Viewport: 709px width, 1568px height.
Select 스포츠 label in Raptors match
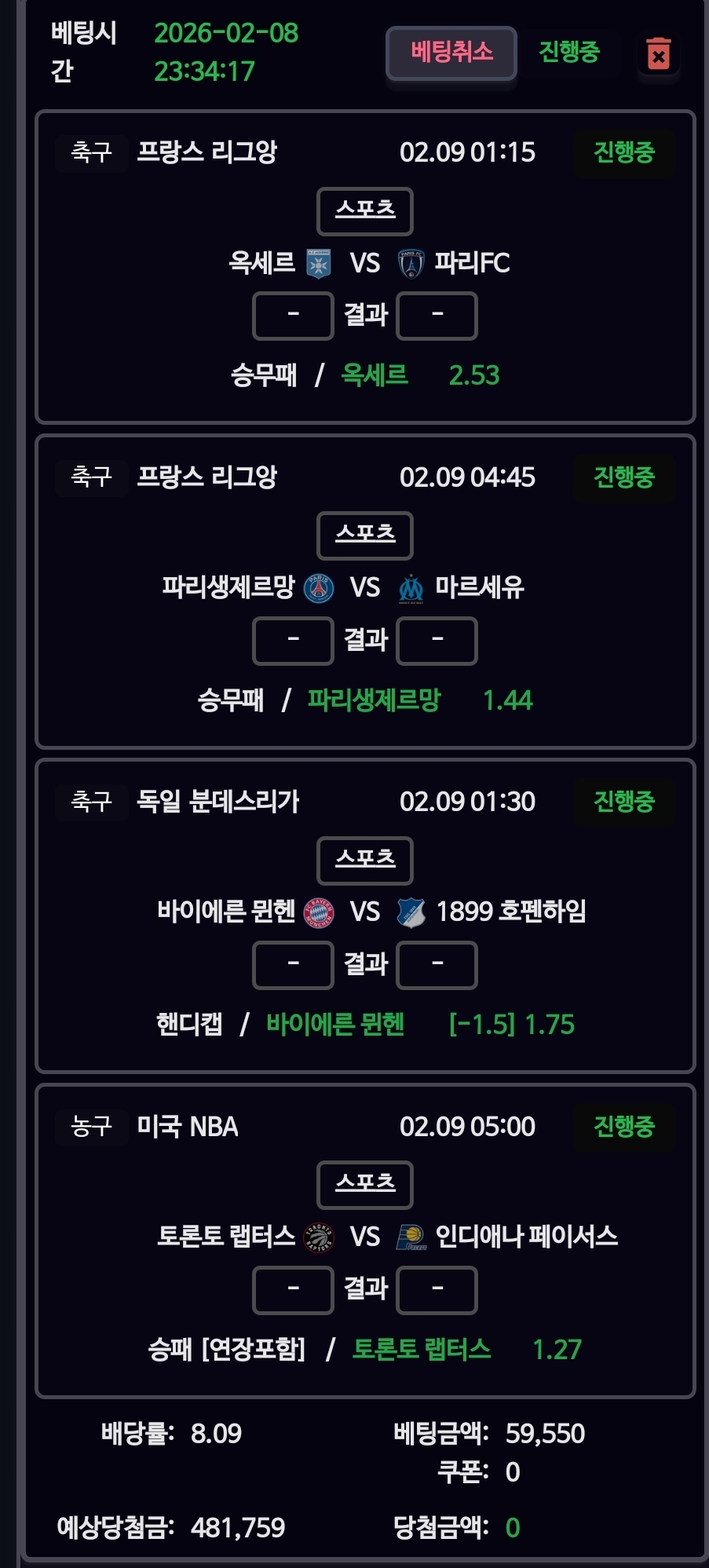point(365,1184)
